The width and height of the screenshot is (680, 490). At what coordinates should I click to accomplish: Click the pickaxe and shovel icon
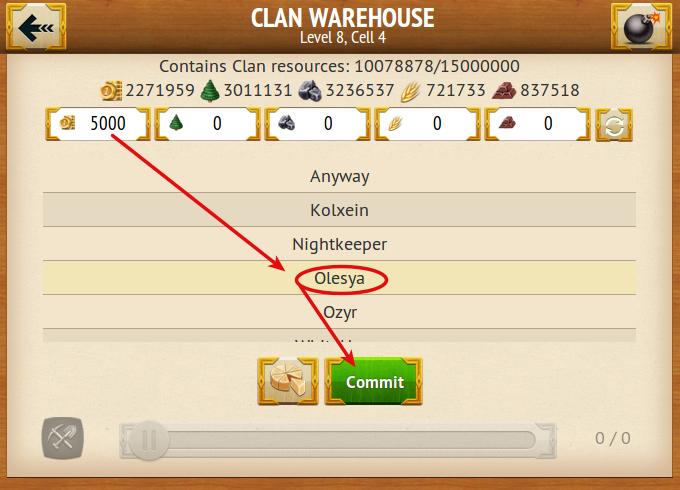pos(63,438)
